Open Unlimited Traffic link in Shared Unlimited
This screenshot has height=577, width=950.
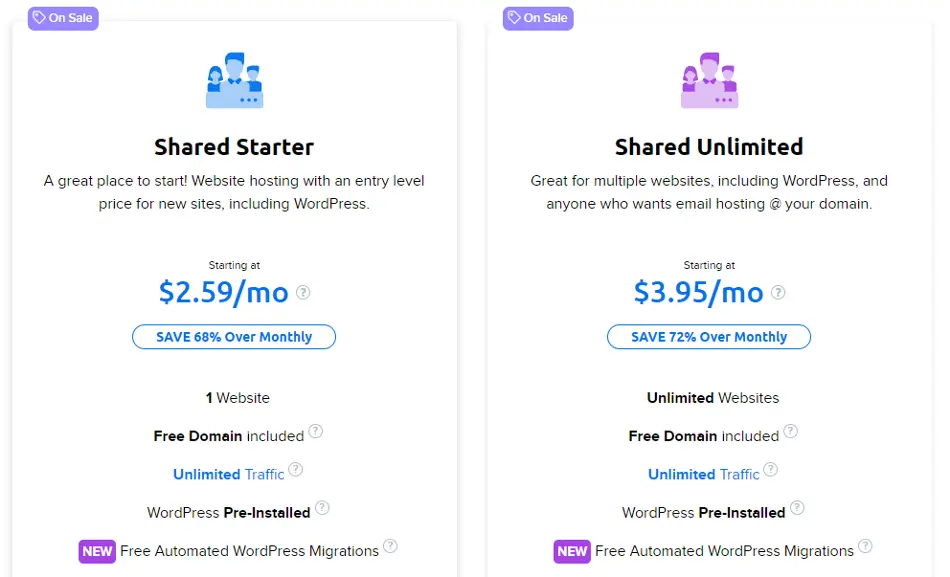click(703, 475)
